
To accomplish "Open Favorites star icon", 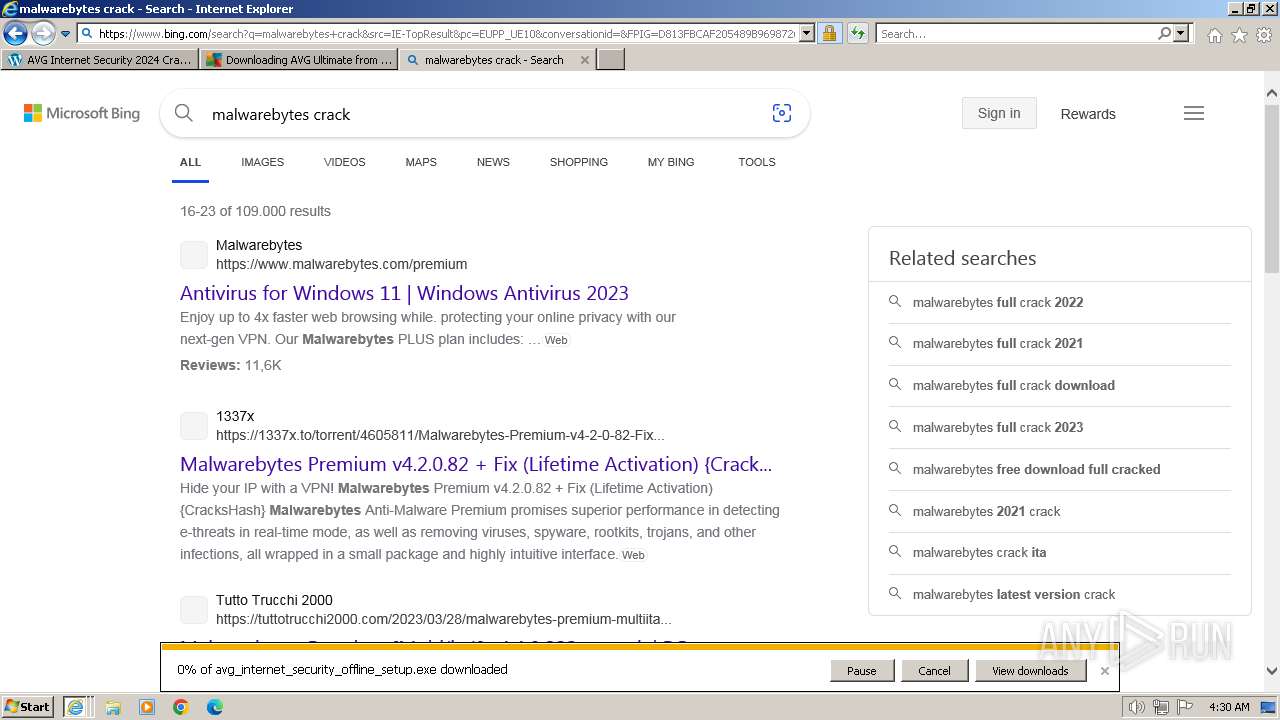I will [x=1239, y=35].
